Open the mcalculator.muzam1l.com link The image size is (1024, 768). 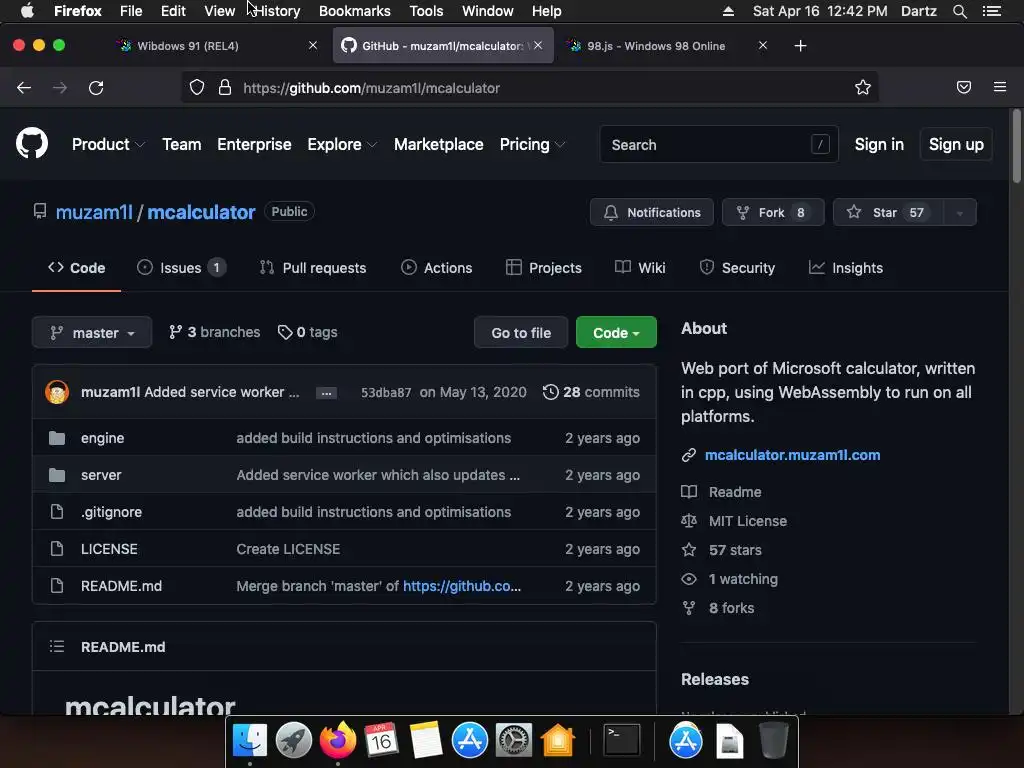coord(792,455)
